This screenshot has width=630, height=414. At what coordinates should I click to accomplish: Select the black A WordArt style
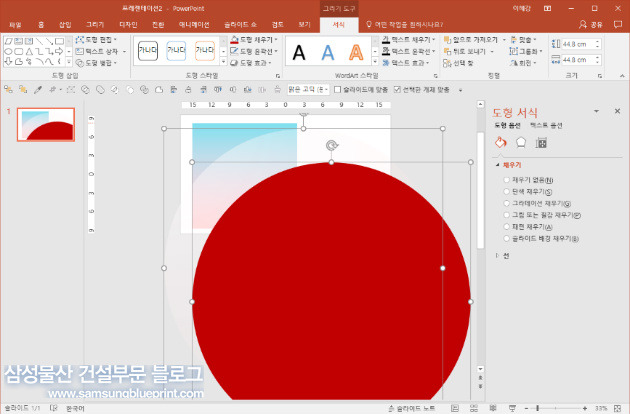click(299, 53)
